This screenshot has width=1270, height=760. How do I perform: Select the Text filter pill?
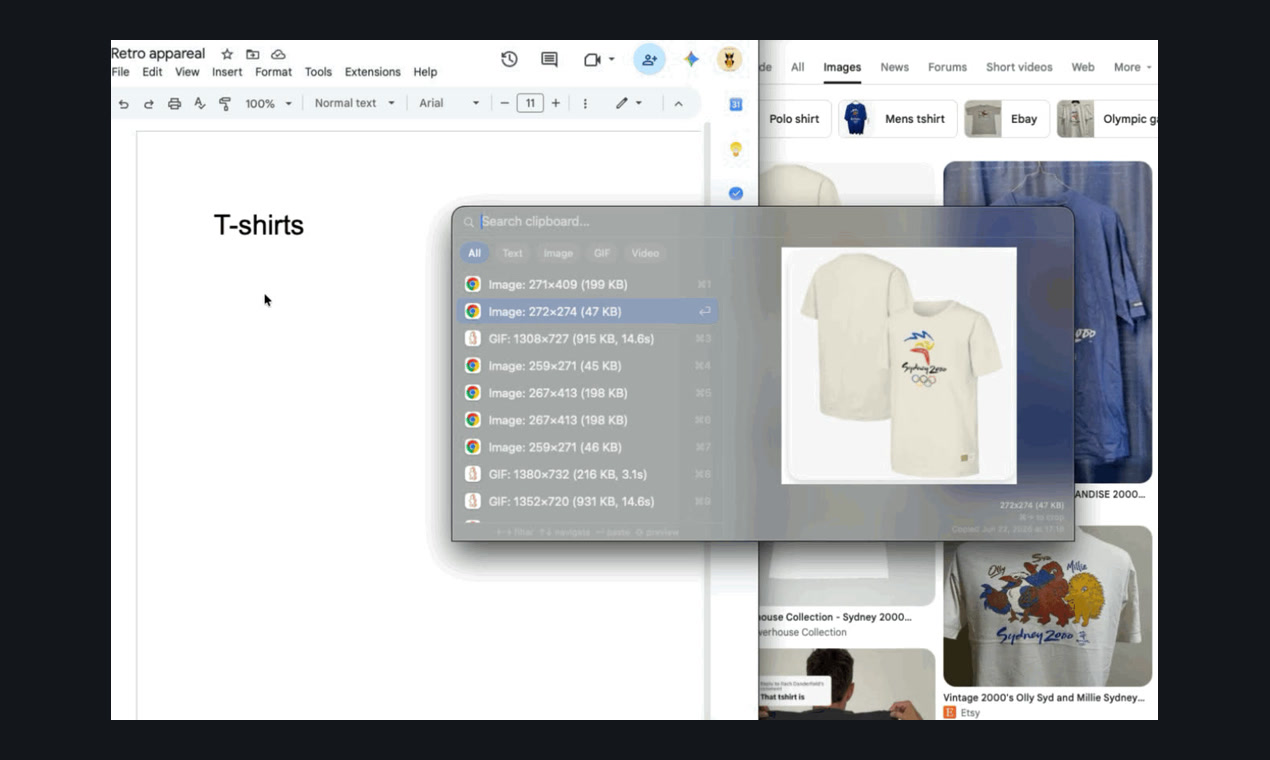[512, 253]
